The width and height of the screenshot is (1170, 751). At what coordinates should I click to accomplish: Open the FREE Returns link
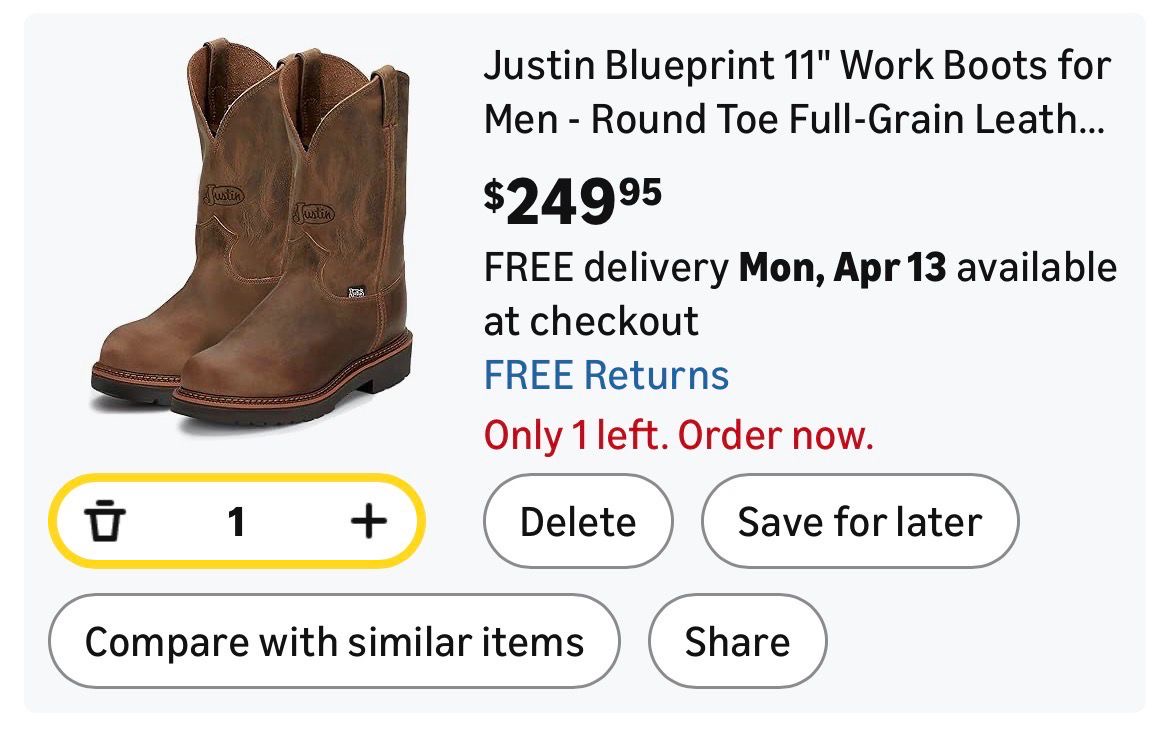coord(606,376)
